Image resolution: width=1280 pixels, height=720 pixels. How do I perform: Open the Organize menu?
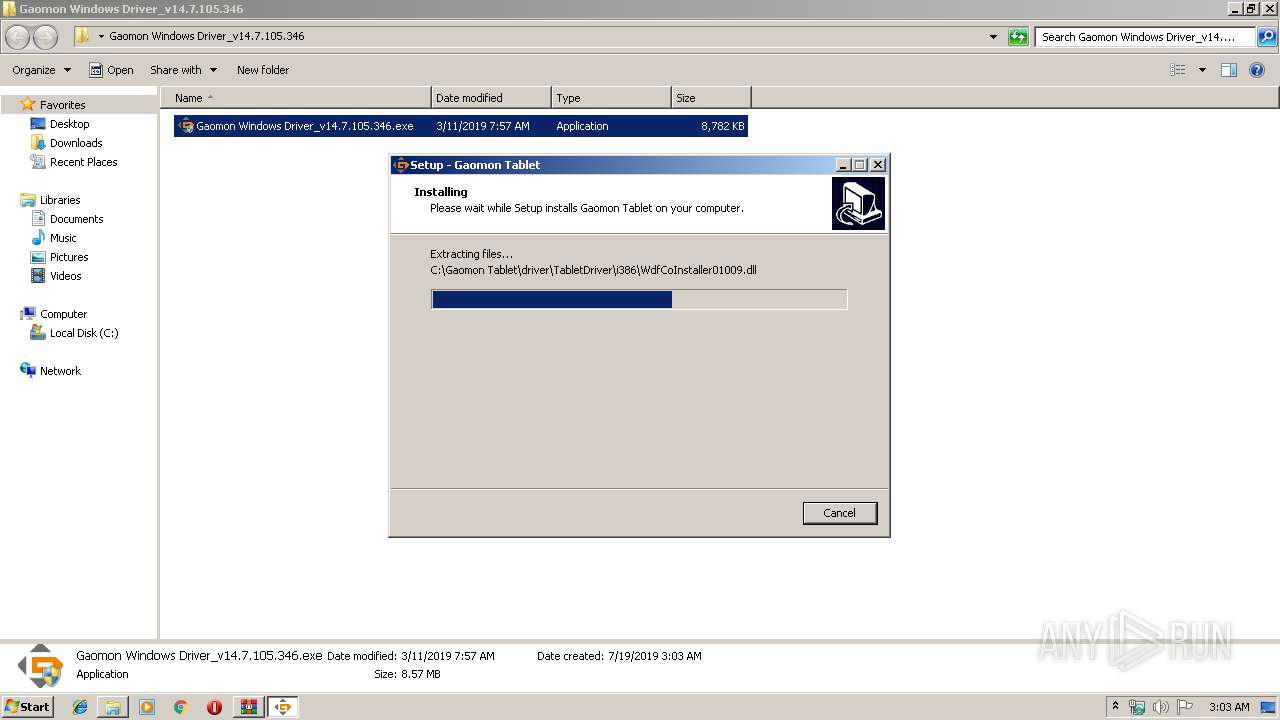(41, 70)
